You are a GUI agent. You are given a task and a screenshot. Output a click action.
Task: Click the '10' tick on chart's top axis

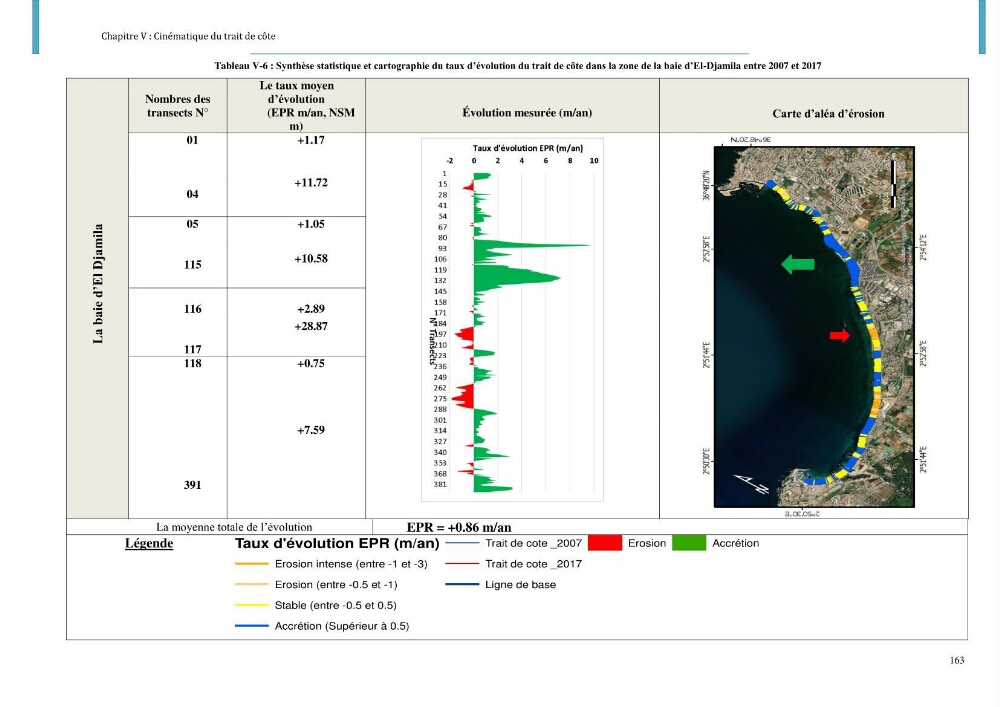click(x=594, y=161)
